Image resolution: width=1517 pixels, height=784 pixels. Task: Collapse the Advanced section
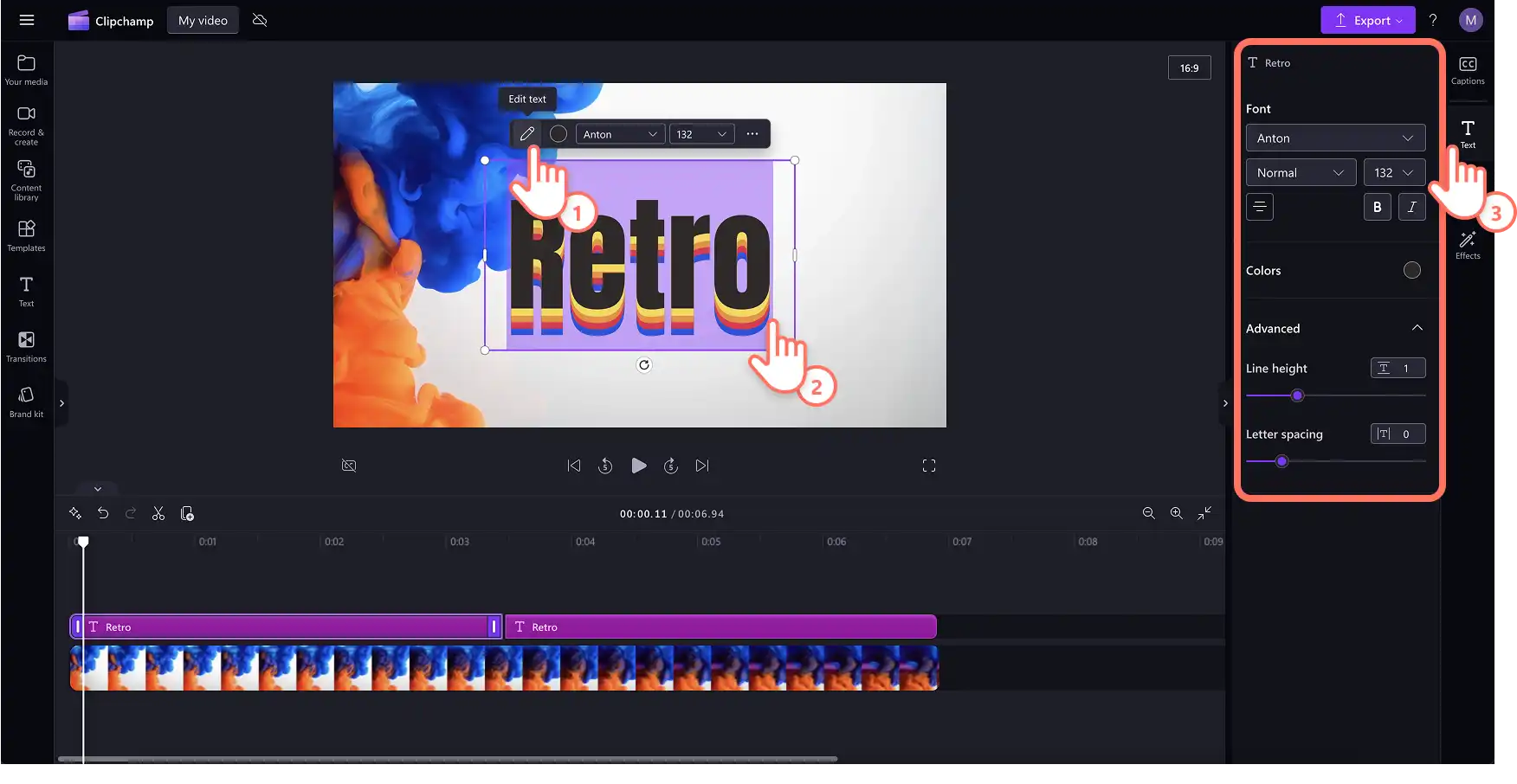(x=1417, y=328)
